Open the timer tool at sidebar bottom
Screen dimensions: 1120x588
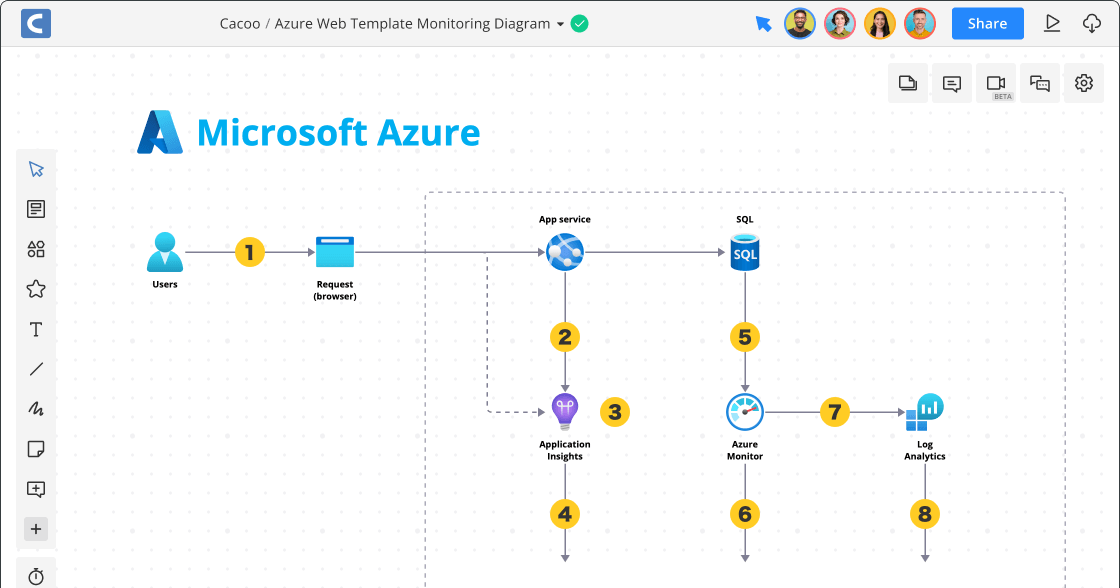(36, 575)
